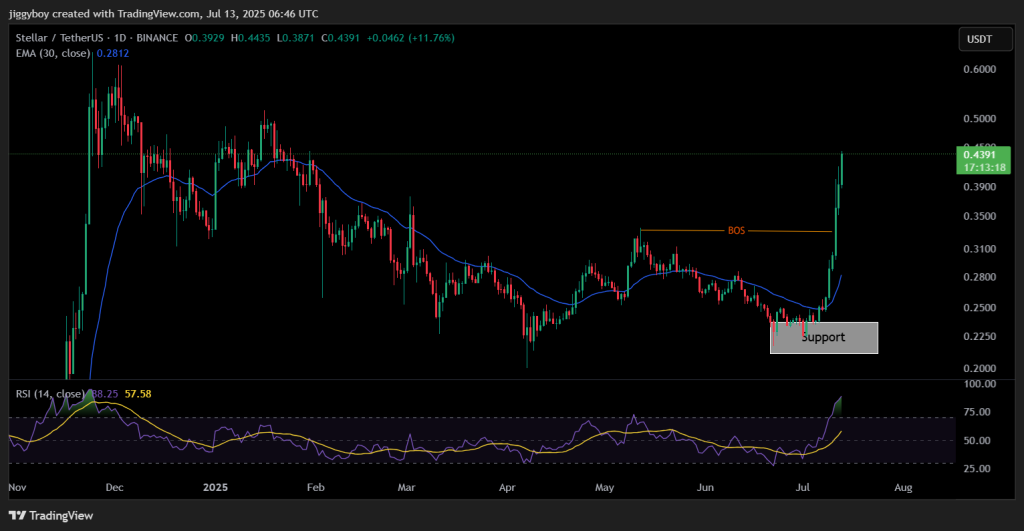The height and width of the screenshot is (531, 1024).
Task: Click the 0.5000 price axis label
Action: (980, 119)
